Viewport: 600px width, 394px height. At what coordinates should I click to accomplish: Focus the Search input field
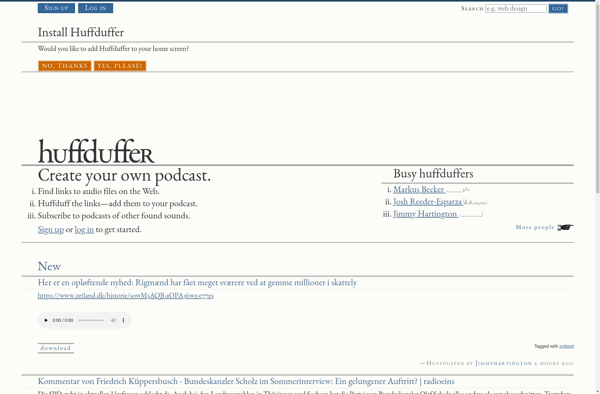point(515,8)
